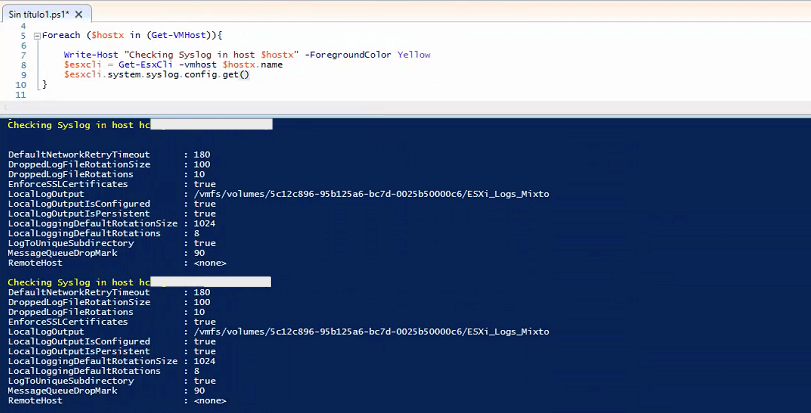The image size is (811, 413).
Task: Click the closing brace on line 10
Action: (x=44, y=85)
